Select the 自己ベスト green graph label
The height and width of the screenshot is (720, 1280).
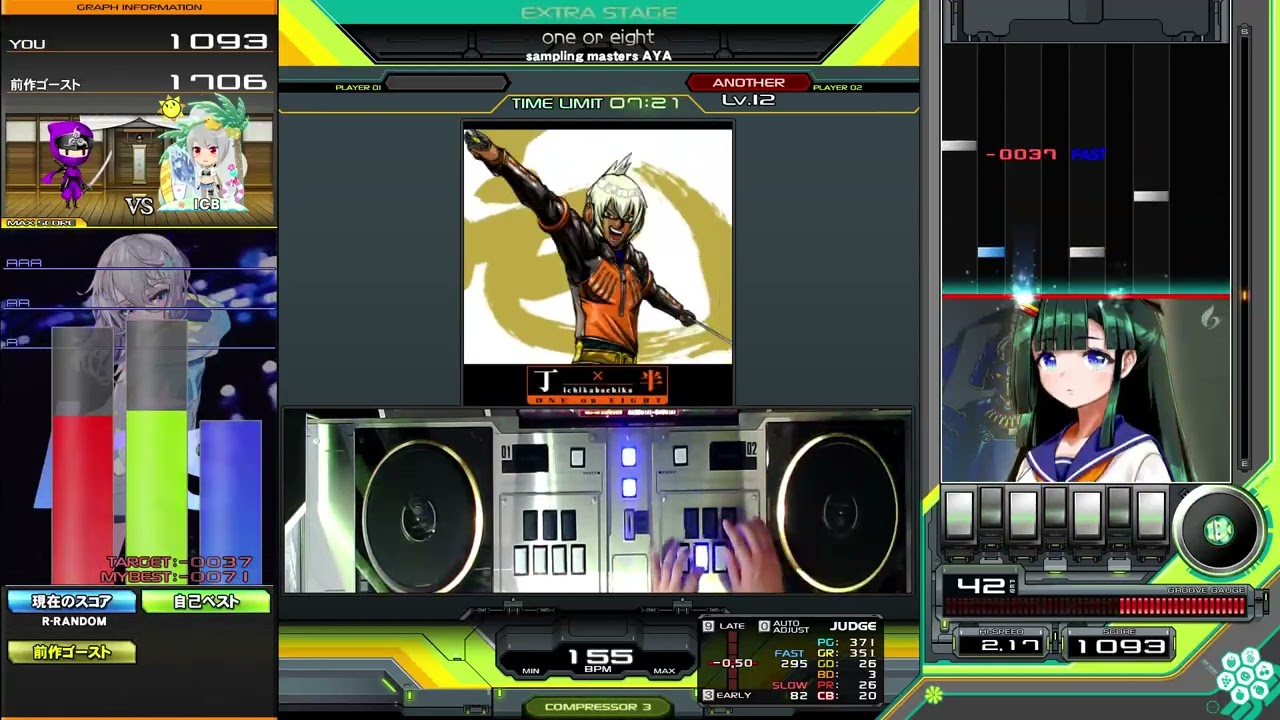click(206, 602)
